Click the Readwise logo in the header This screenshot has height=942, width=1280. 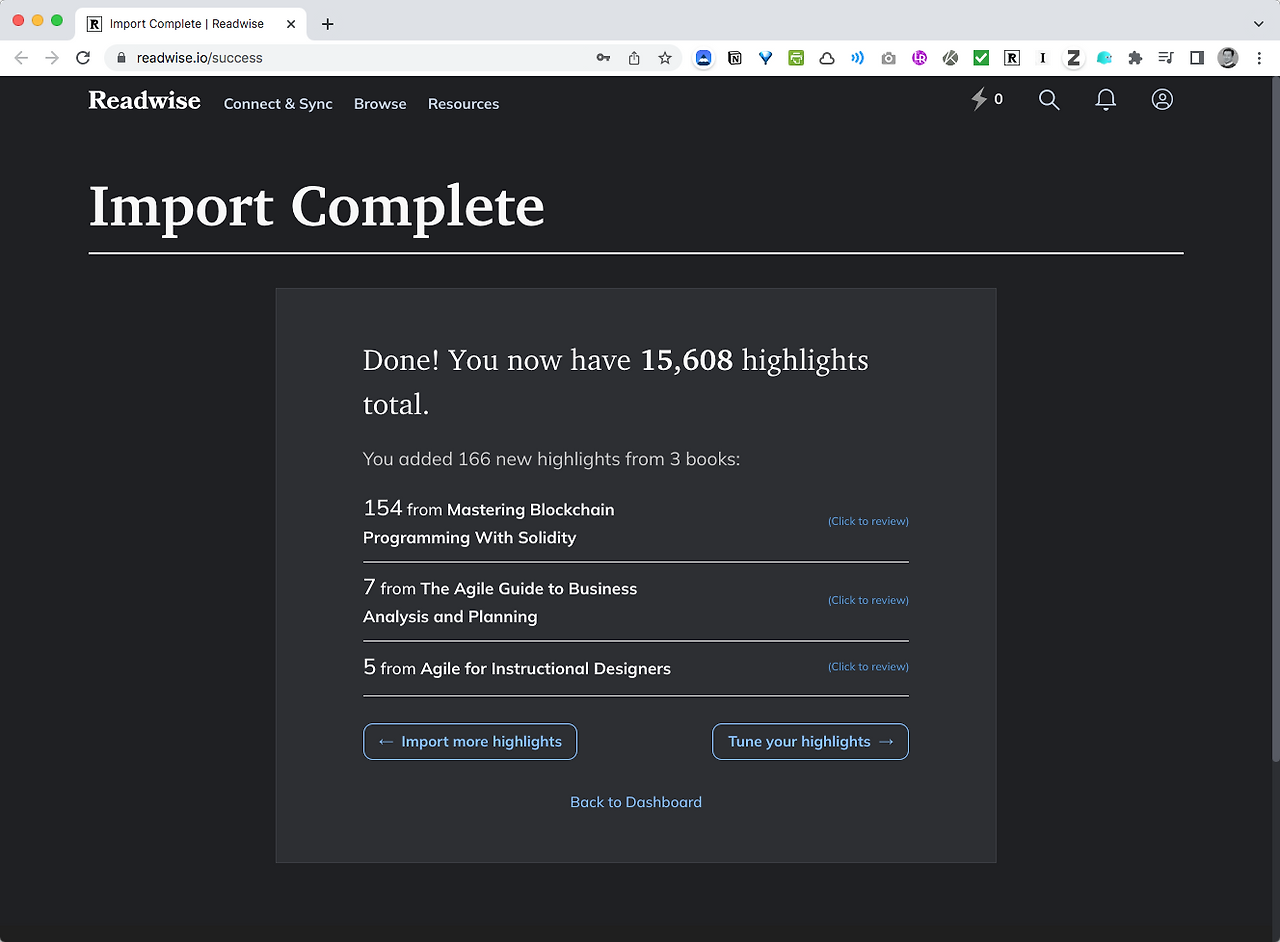(x=144, y=100)
